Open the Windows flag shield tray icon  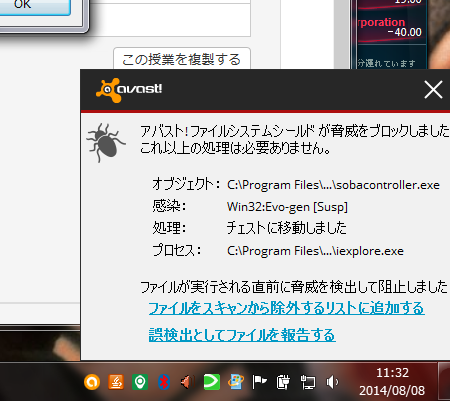click(236, 382)
